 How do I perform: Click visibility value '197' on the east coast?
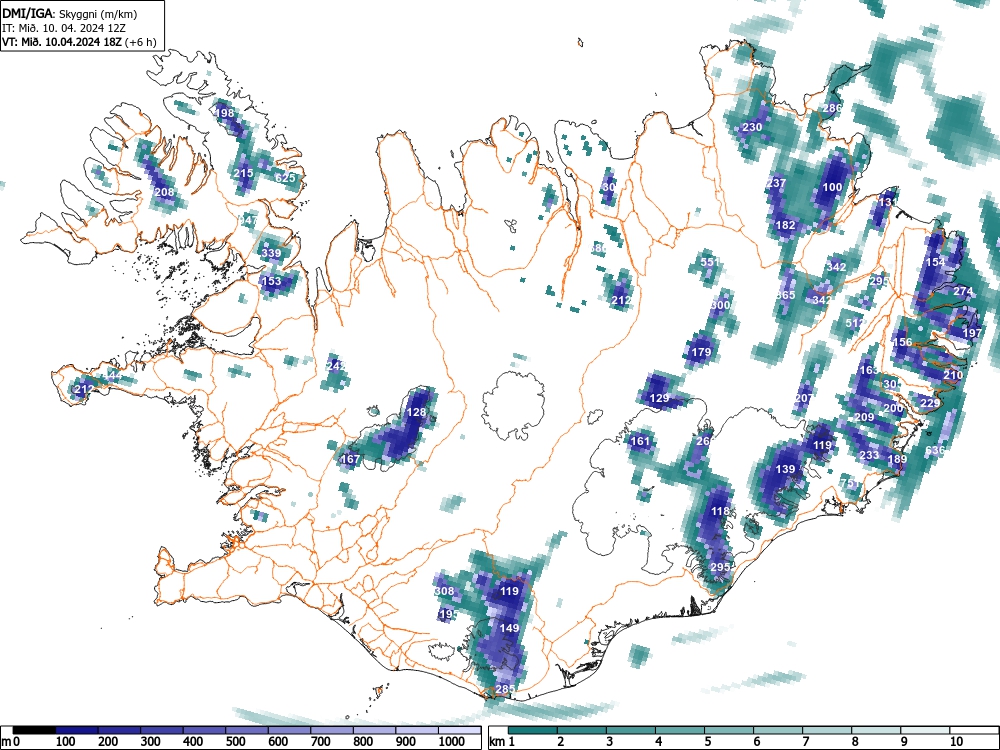click(972, 333)
